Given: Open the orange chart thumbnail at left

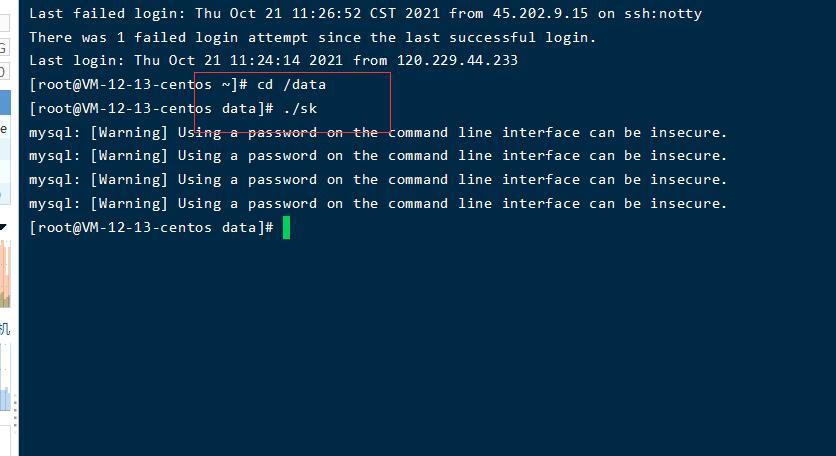Looking at the screenshot, I should 5,273.
